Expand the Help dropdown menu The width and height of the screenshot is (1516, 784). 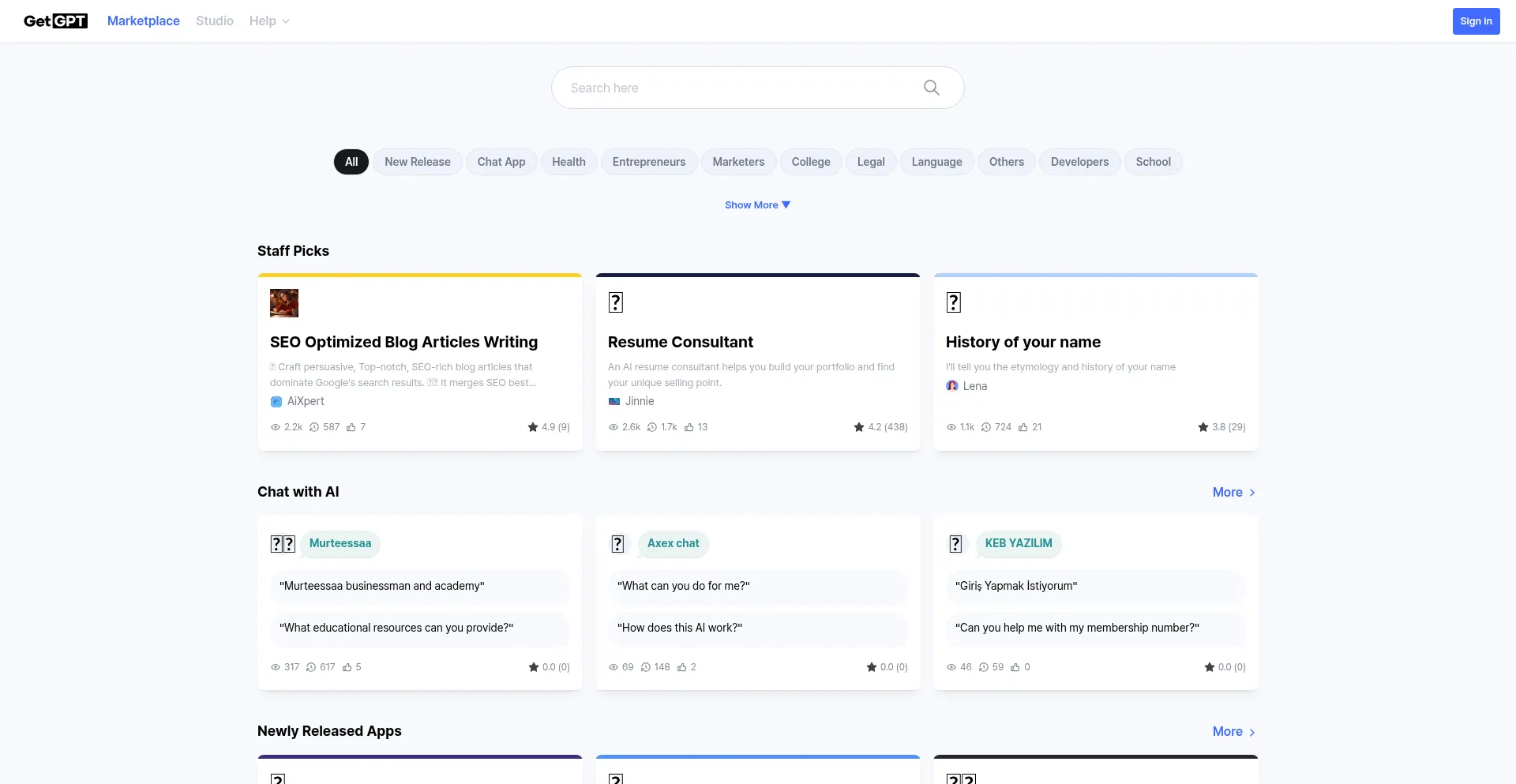pos(269,21)
